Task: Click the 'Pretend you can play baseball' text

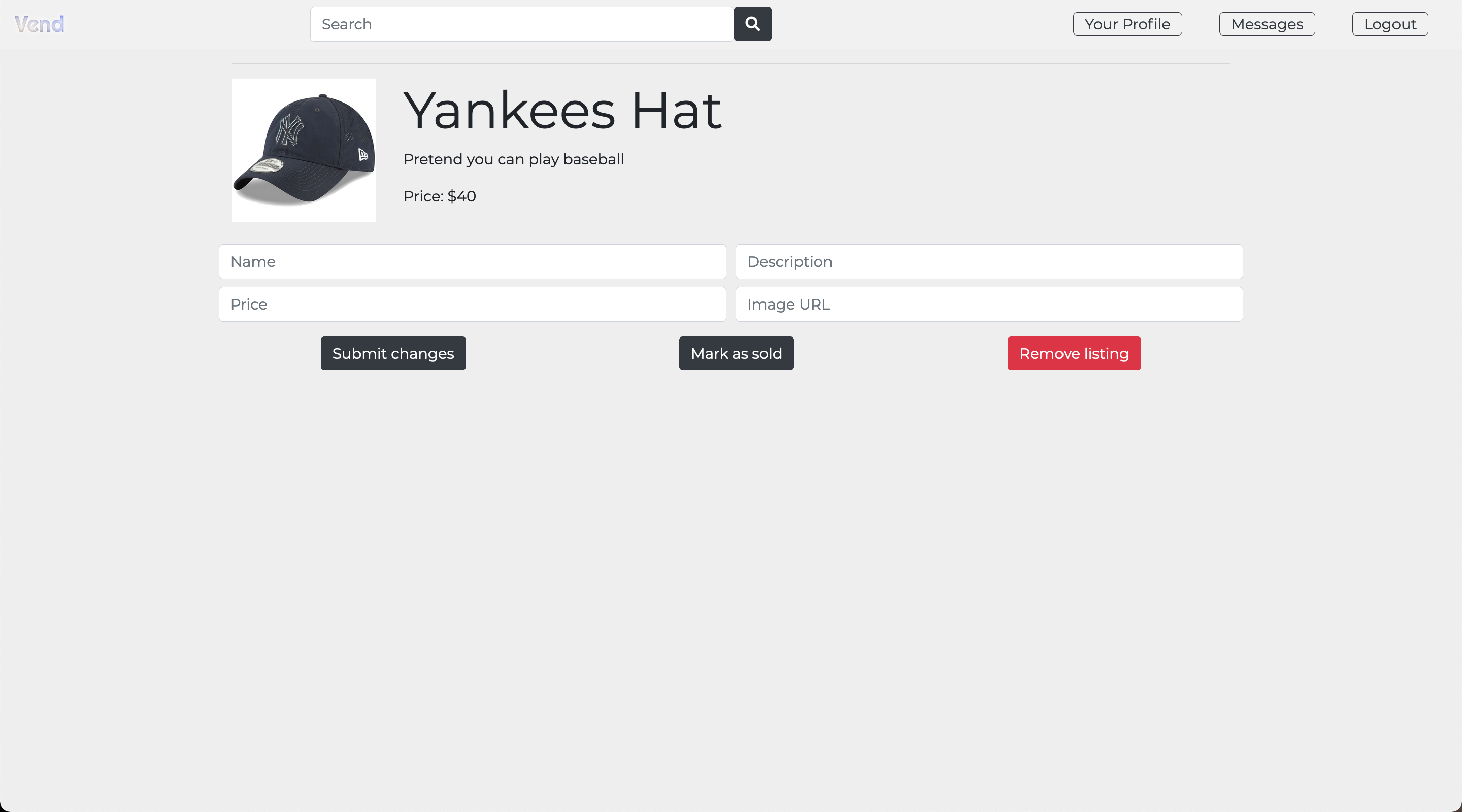Action: click(513, 159)
